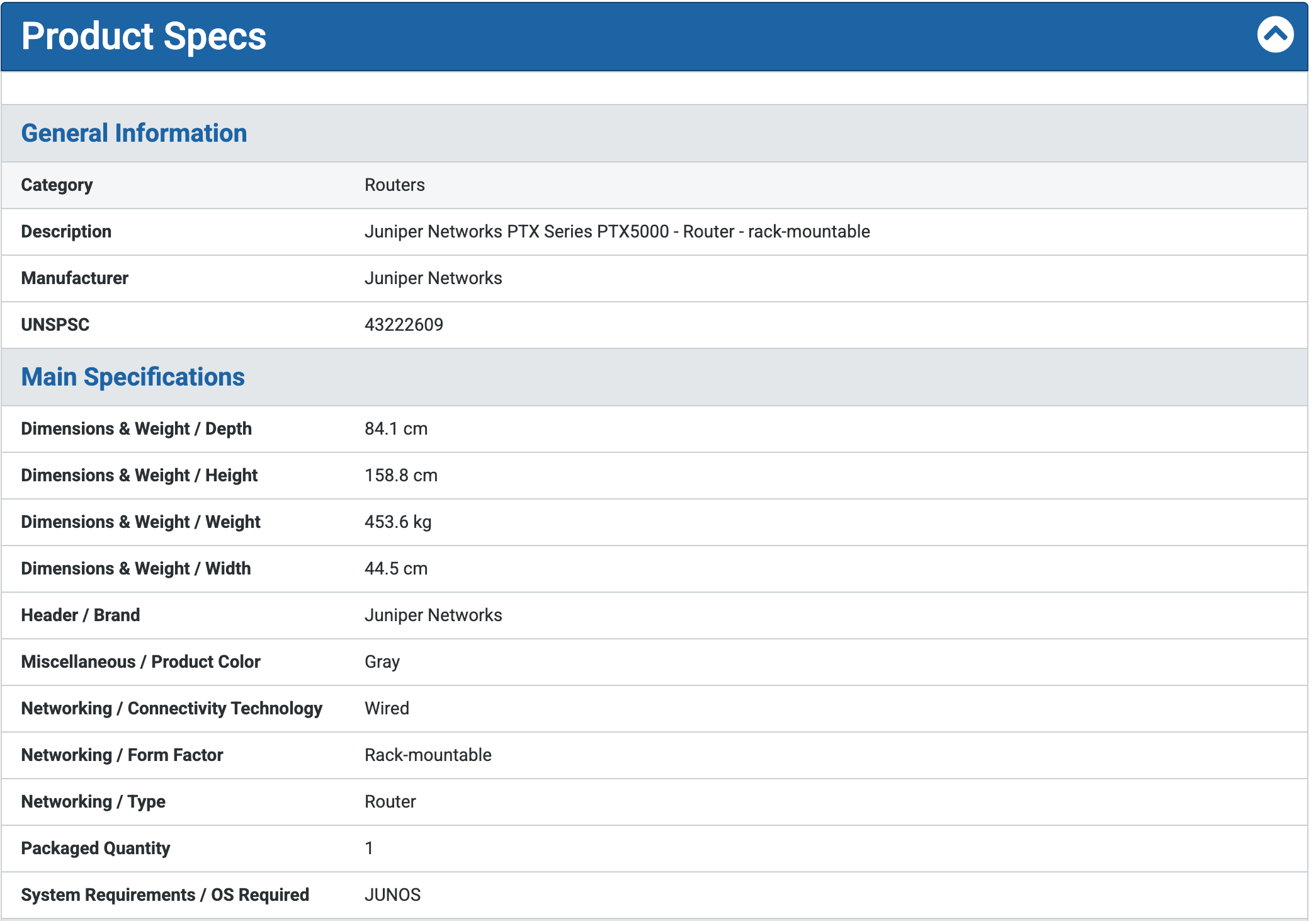This screenshot has height=921, width=1316.
Task: Click the Routers category value
Action: [x=394, y=185]
